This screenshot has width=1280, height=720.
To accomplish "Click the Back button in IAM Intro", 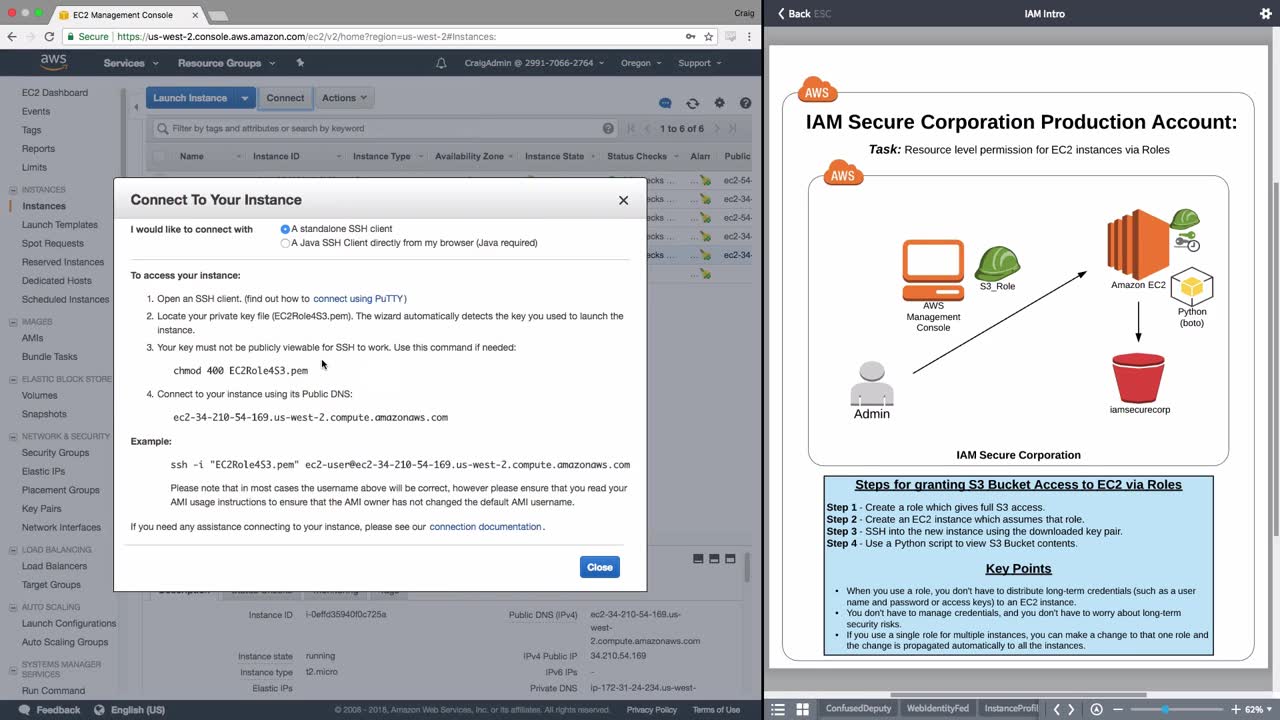I will coord(794,14).
